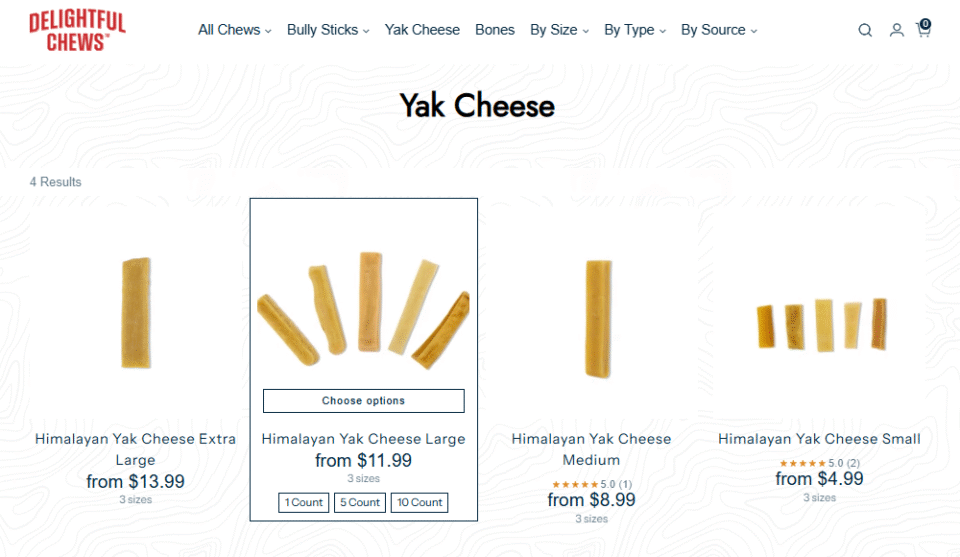Open Himalayan Yak Cheese Medium product image

pos(597,320)
